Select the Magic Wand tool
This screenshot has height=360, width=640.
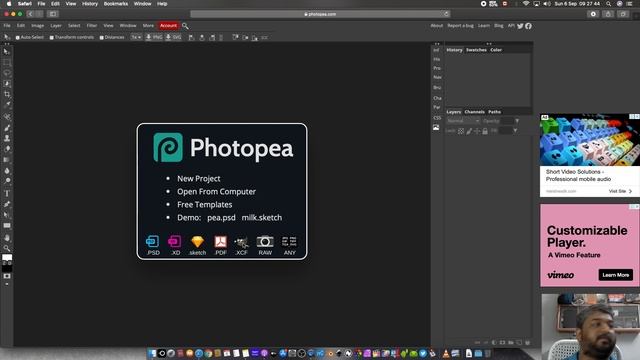pyautogui.click(x=7, y=84)
